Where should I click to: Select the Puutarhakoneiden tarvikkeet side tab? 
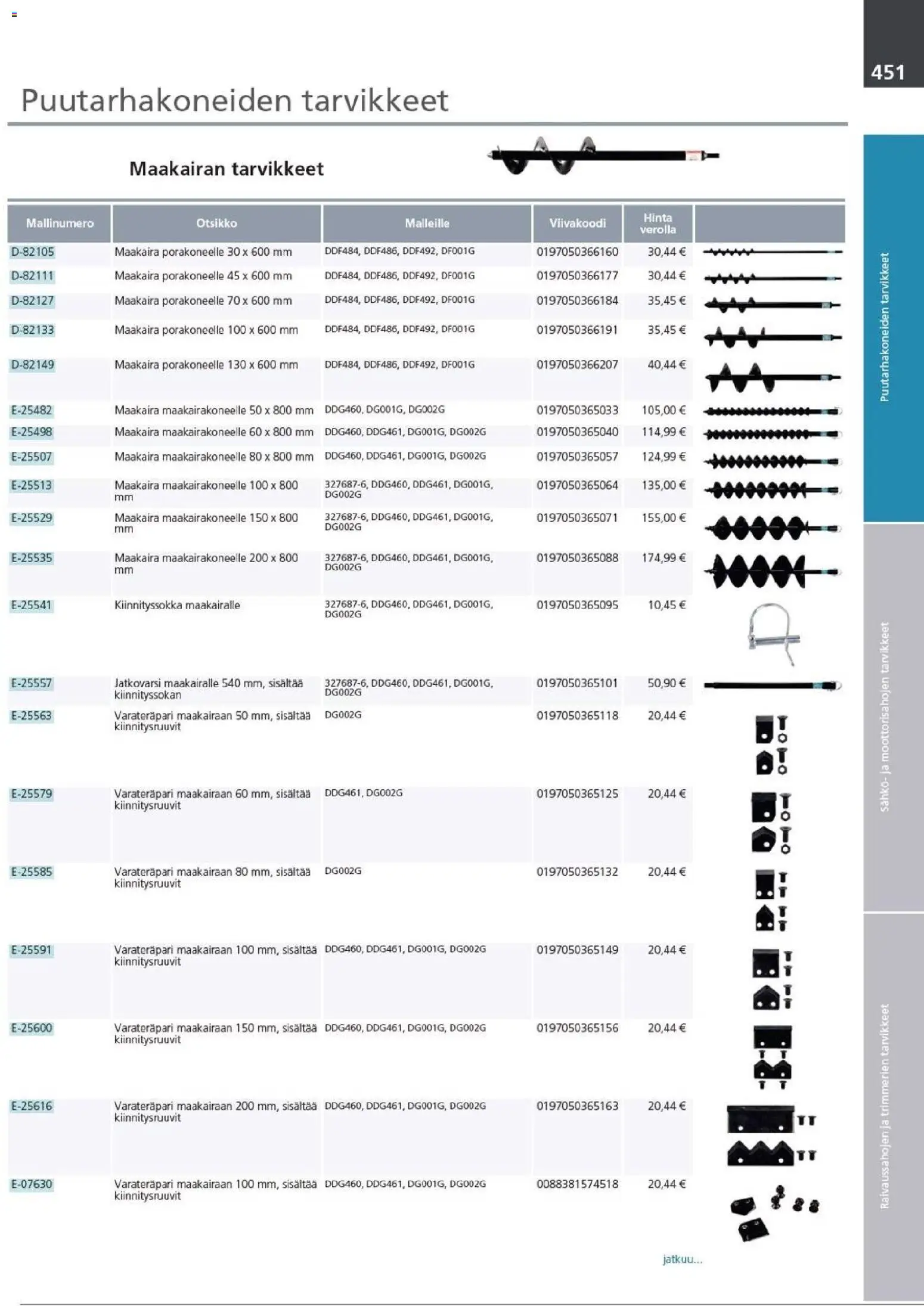894,328
